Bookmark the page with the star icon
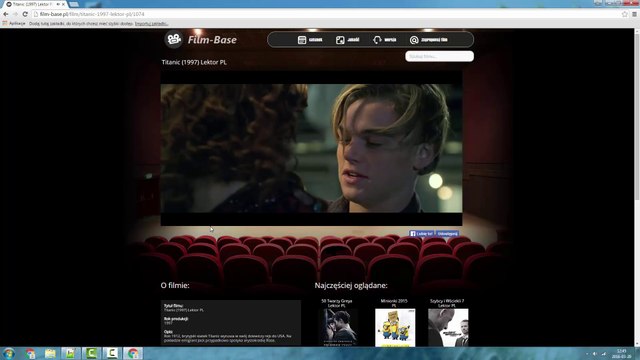This screenshot has height=360, width=640. coord(624,14)
